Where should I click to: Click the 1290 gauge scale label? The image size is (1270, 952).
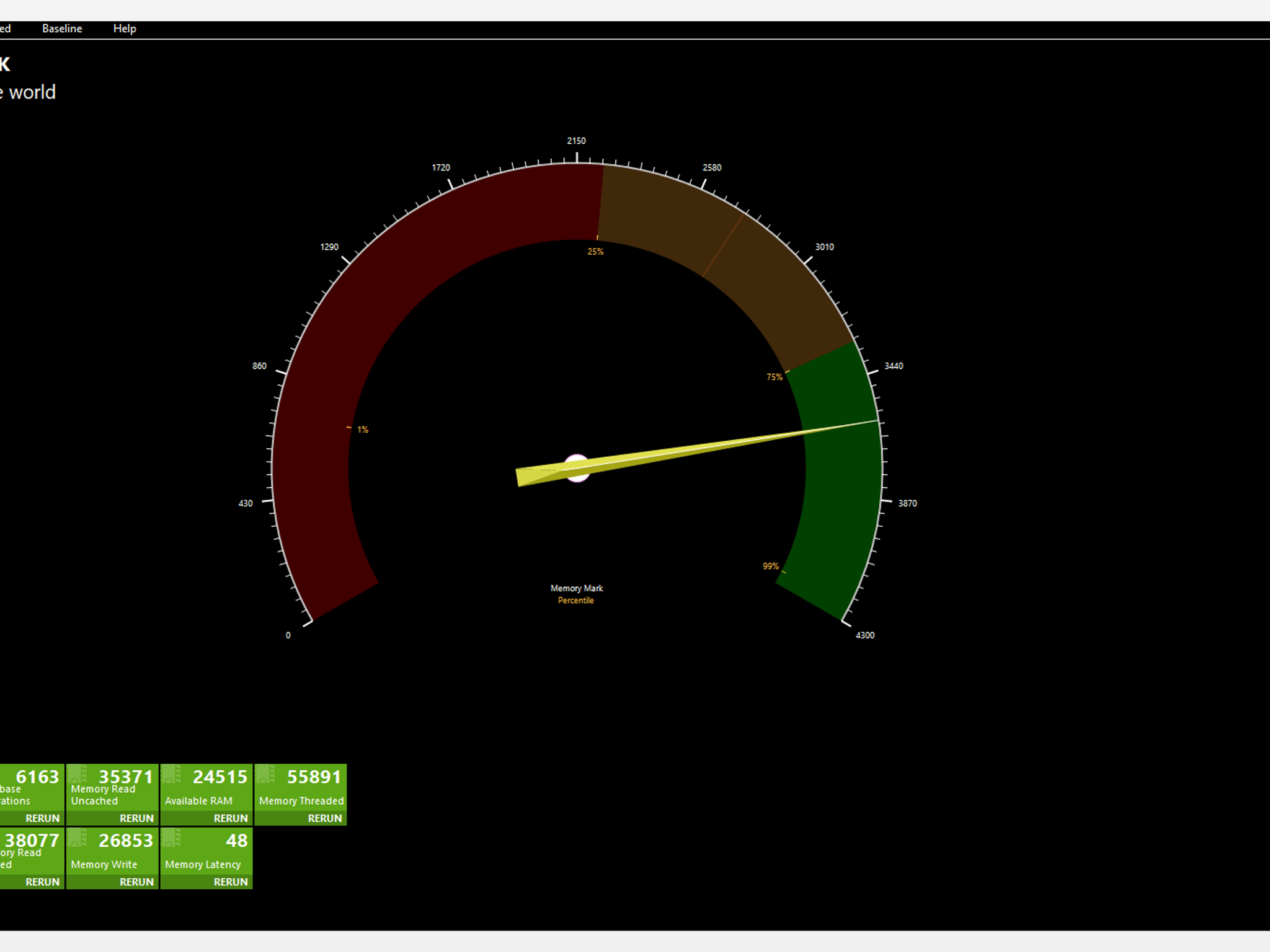click(329, 247)
